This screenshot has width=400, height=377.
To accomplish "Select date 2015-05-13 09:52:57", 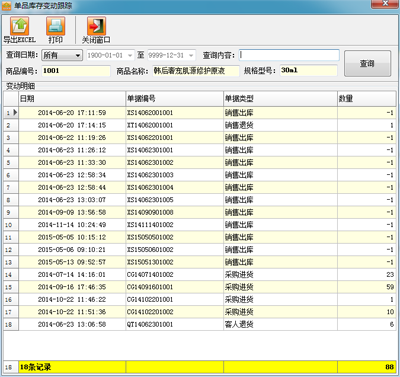I will tap(72, 262).
